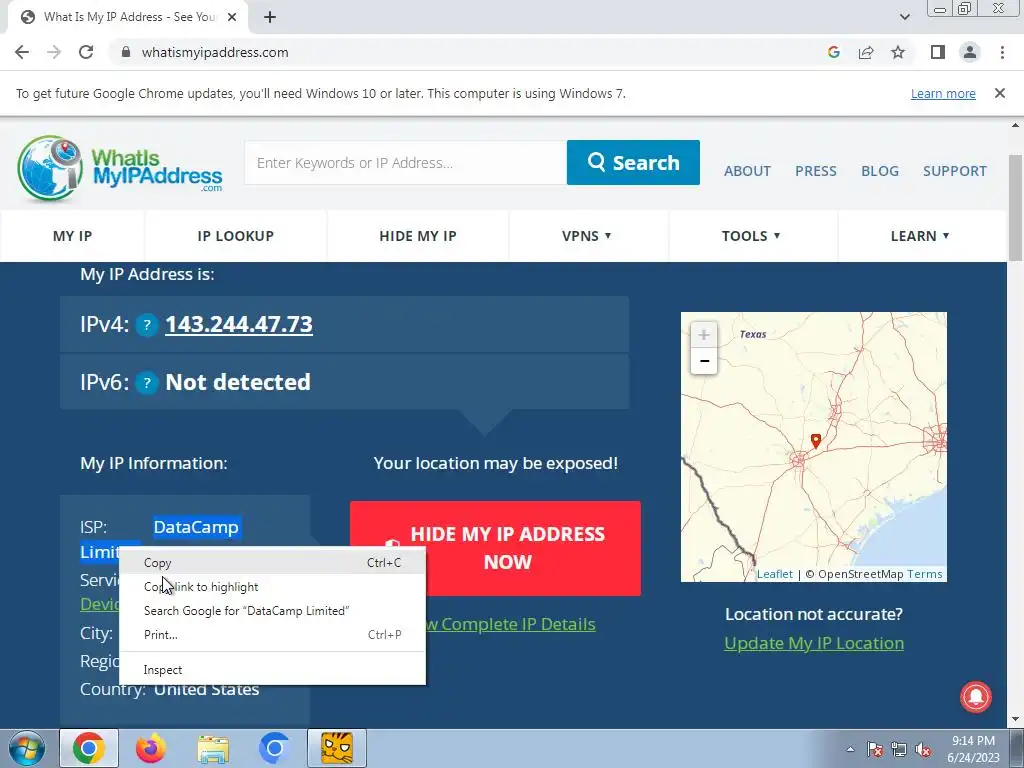Show hidden tray icons arrow
Image resolution: width=1024 pixels, height=768 pixels.
pos(850,749)
